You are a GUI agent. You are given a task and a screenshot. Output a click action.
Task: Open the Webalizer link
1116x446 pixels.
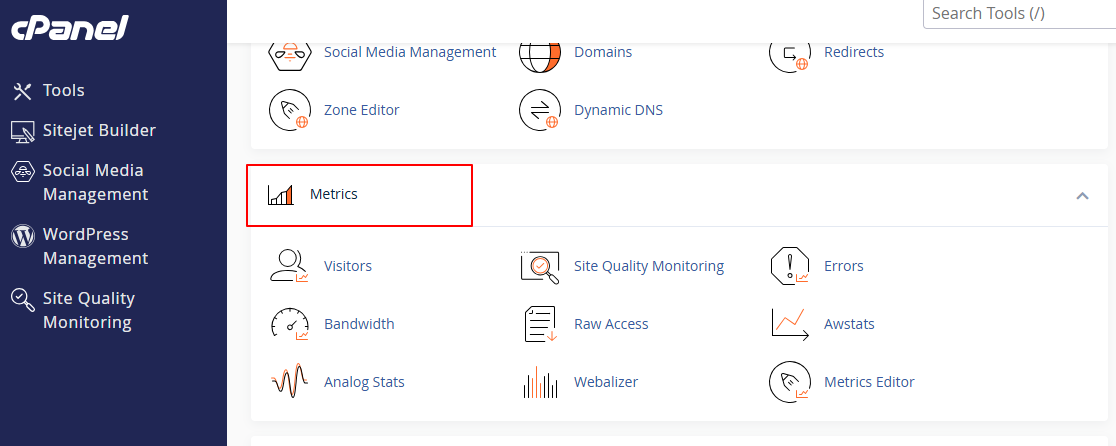tap(606, 382)
